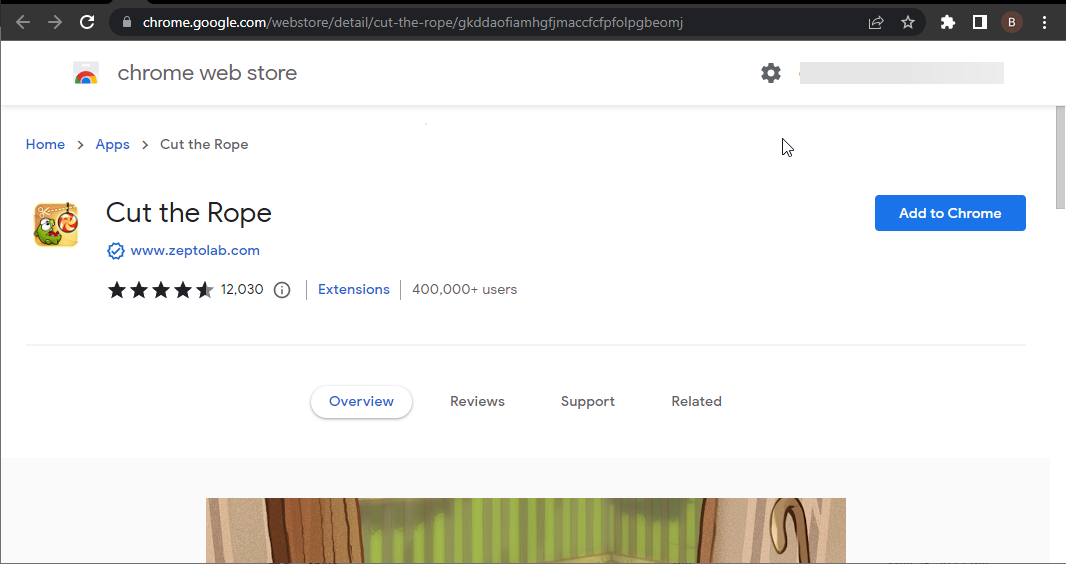This screenshot has height=564, width=1066.
Task: Bookmark this page with the star icon
Action: [x=908, y=22]
